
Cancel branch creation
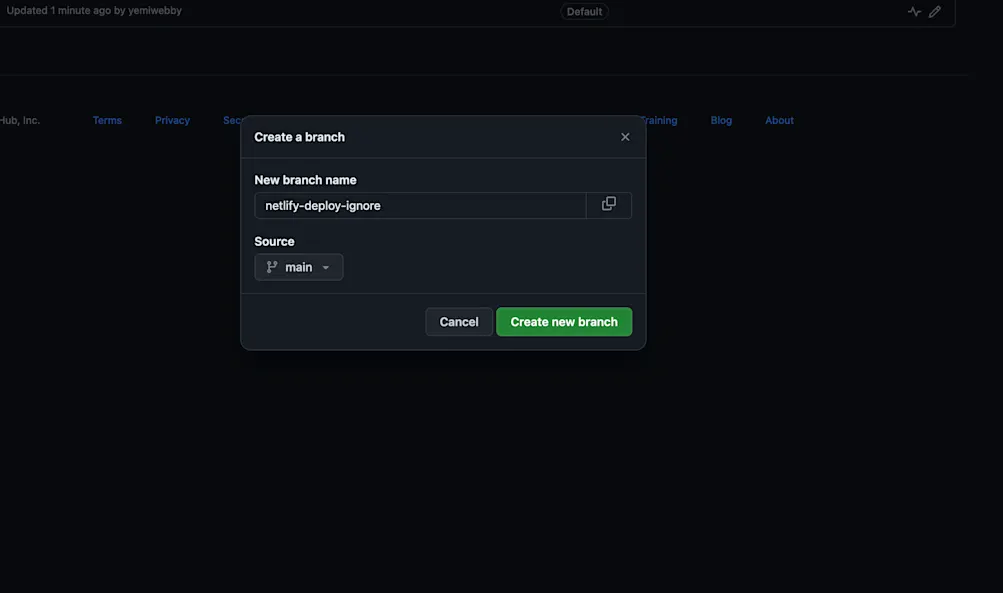coord(458,321)
